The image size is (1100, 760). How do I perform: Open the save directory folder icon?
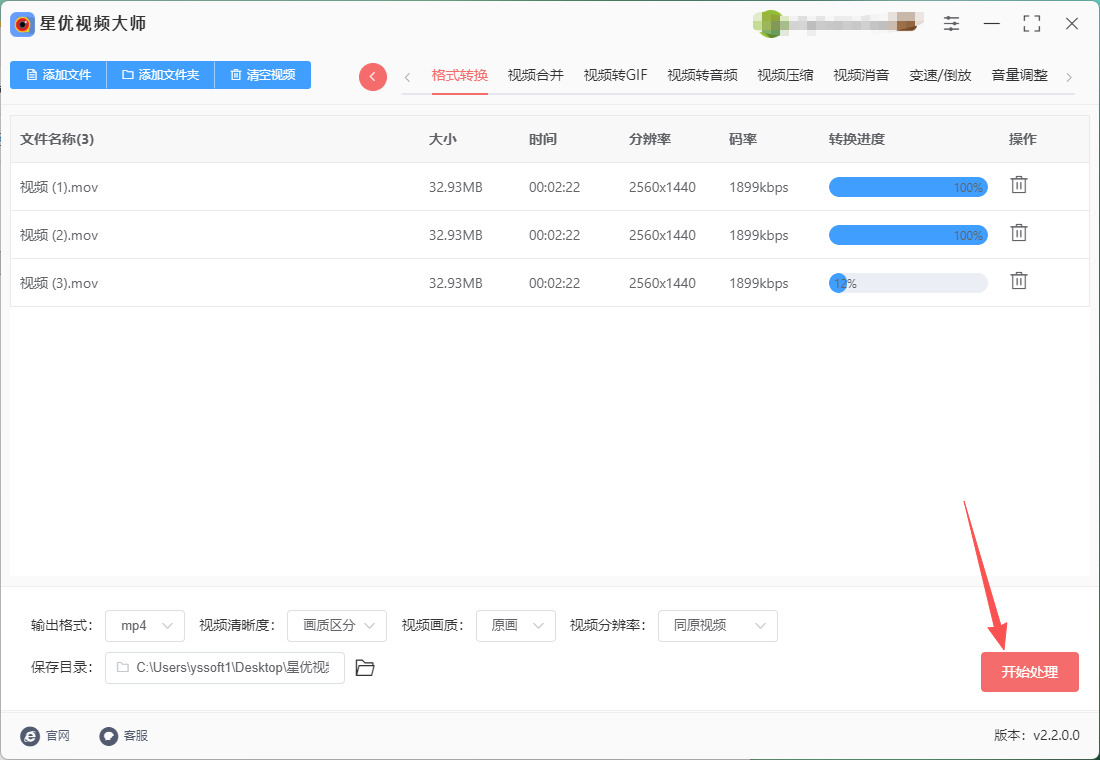[365, 668]
